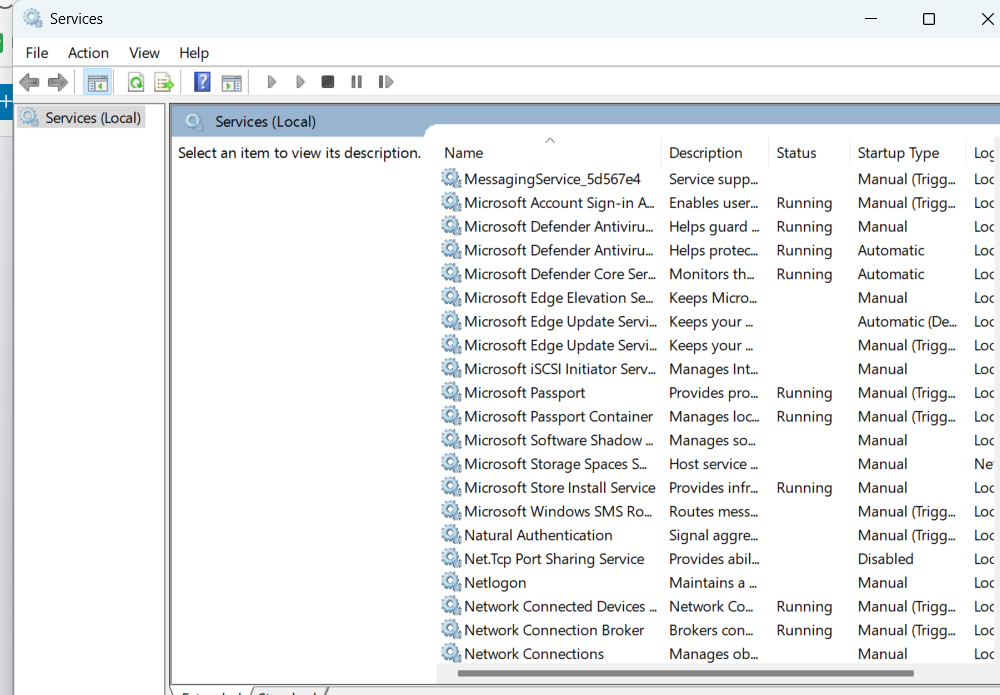This screenshot has width=1000, height=695.
Task: Toggle the Show/Hide Action Pane toolbar icon
Action: [x=232, y=82]
